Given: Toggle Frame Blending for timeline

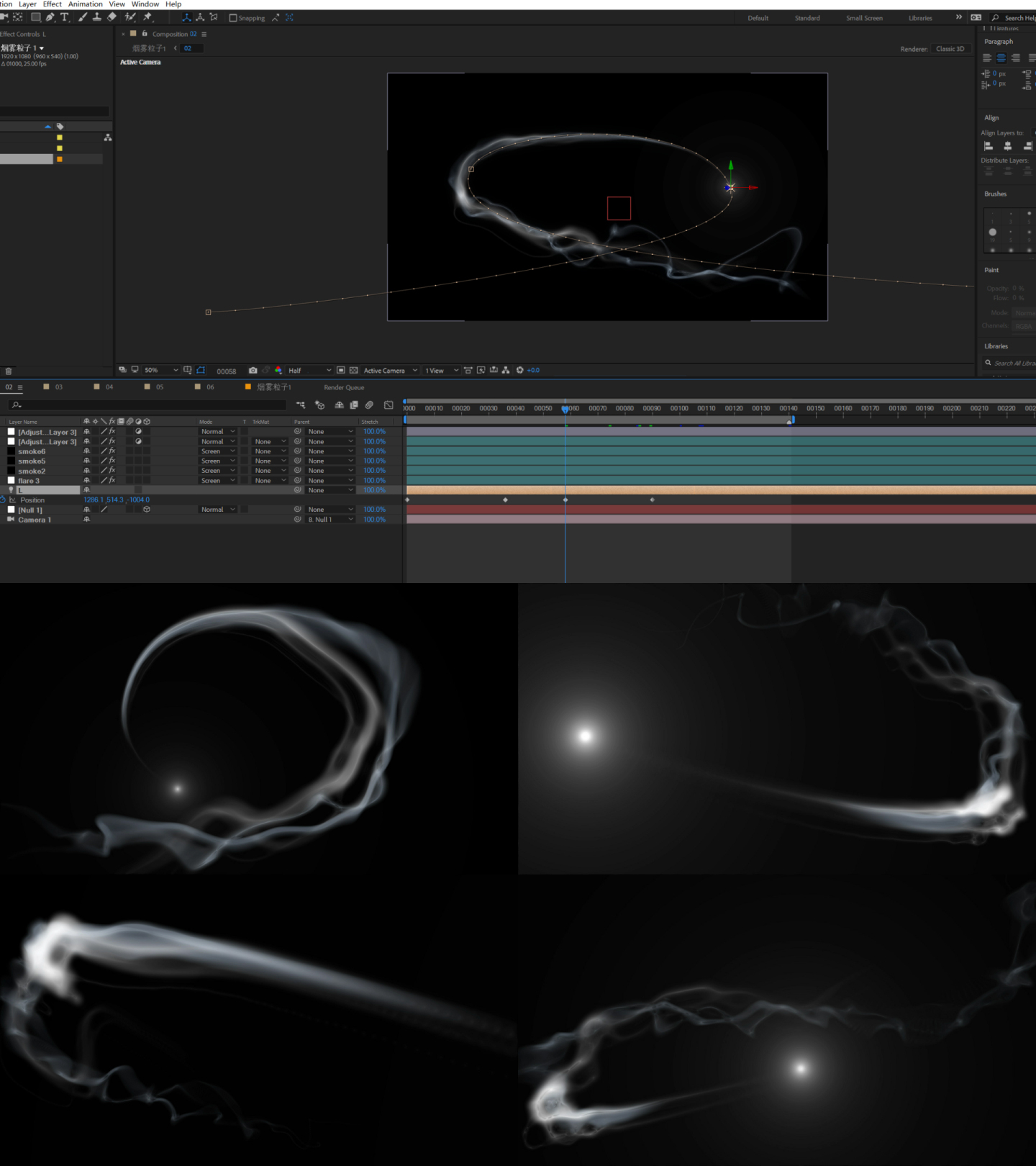Looking at the screenshot, I should [354, 405].
